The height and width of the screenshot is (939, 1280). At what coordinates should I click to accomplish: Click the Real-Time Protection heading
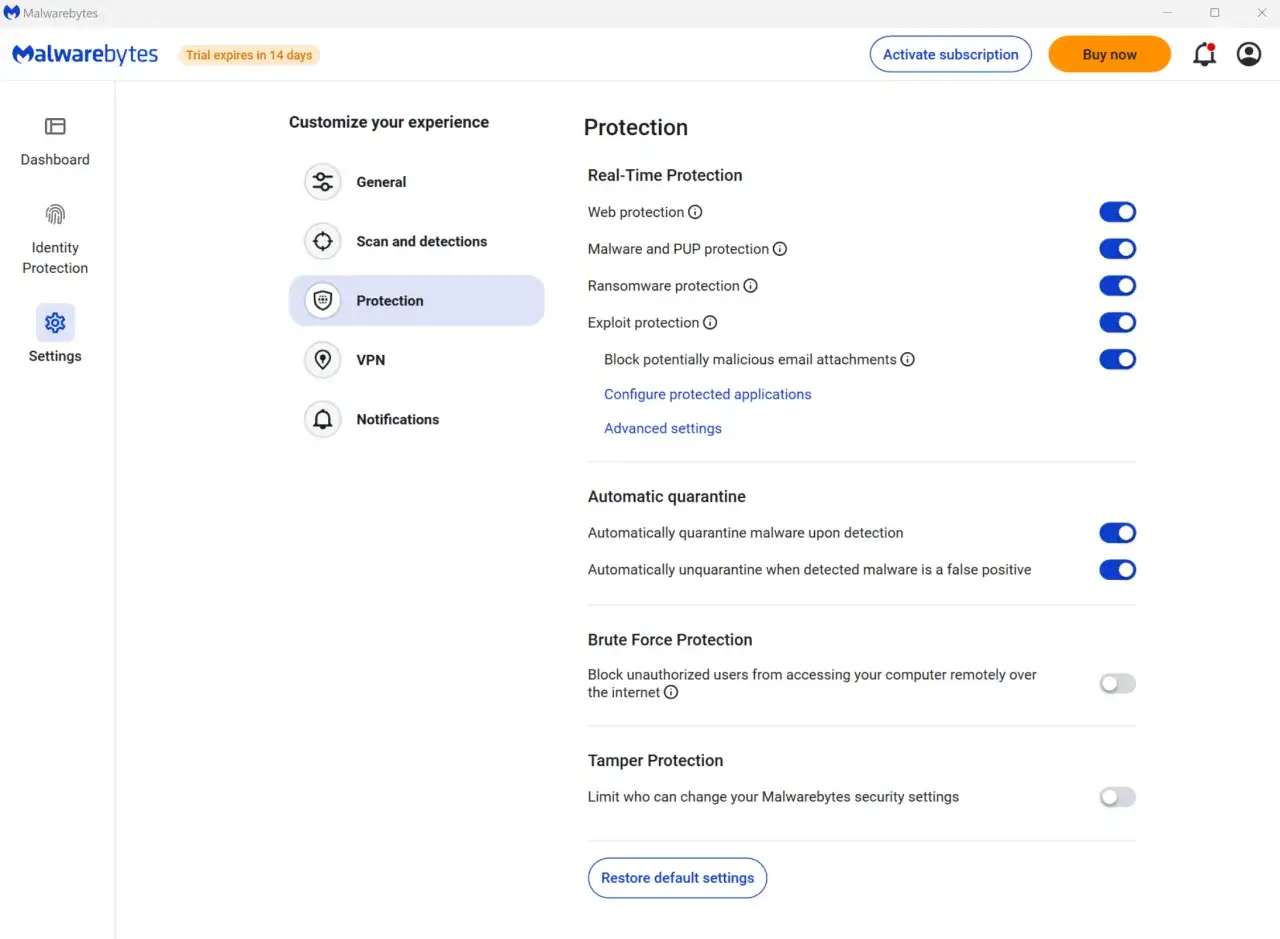[x=665, y=175]
